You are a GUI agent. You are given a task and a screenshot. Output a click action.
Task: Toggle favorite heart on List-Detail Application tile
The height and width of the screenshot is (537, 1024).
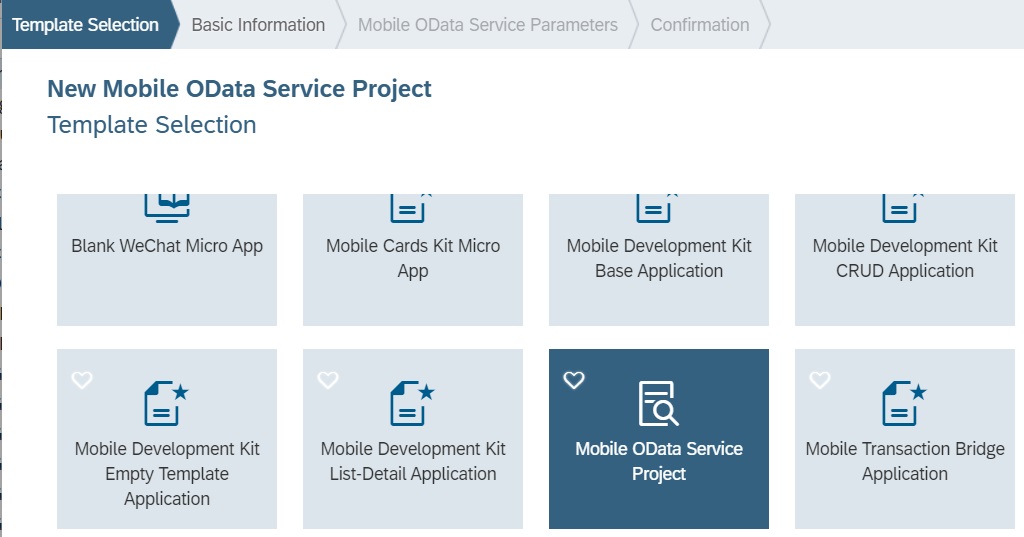pos(328,380)
